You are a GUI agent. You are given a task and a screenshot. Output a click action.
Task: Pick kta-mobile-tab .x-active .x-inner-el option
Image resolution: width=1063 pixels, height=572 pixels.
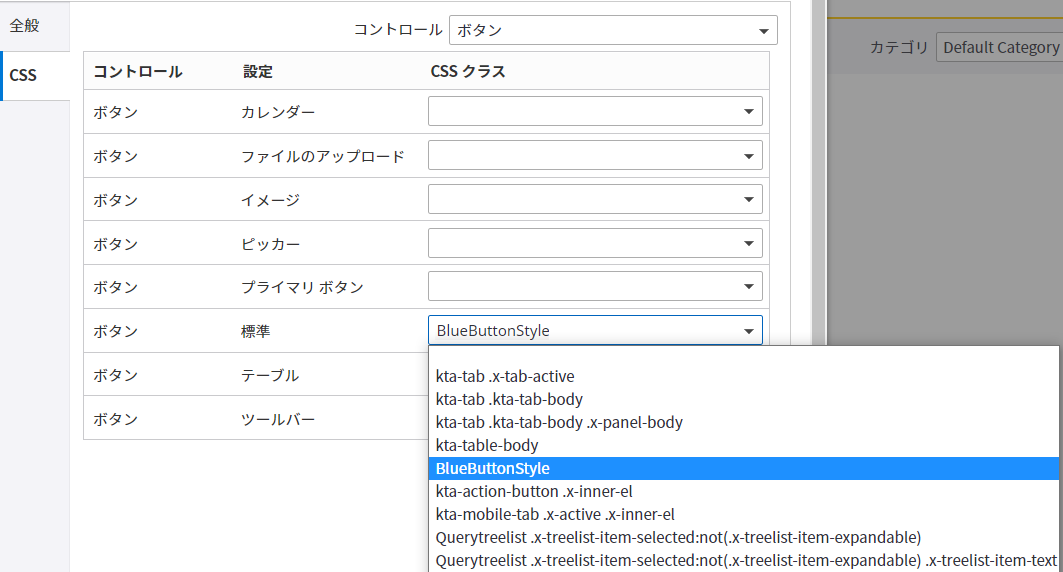click(555, 514)
